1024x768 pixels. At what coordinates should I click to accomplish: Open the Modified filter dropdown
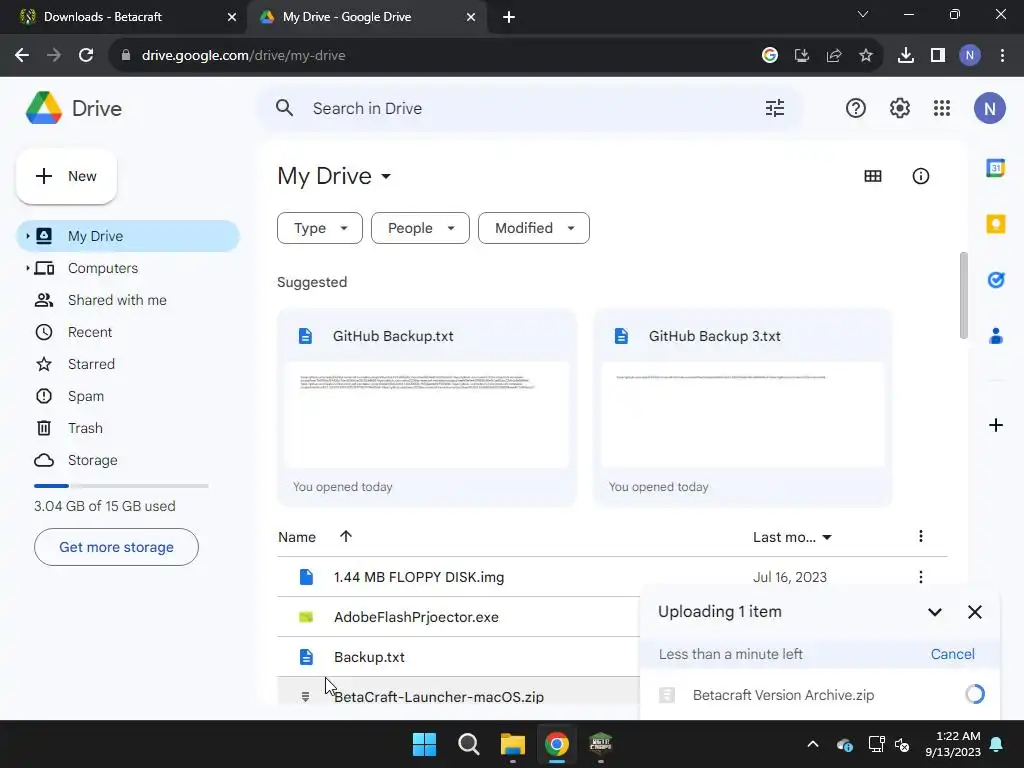coord(534,228)
